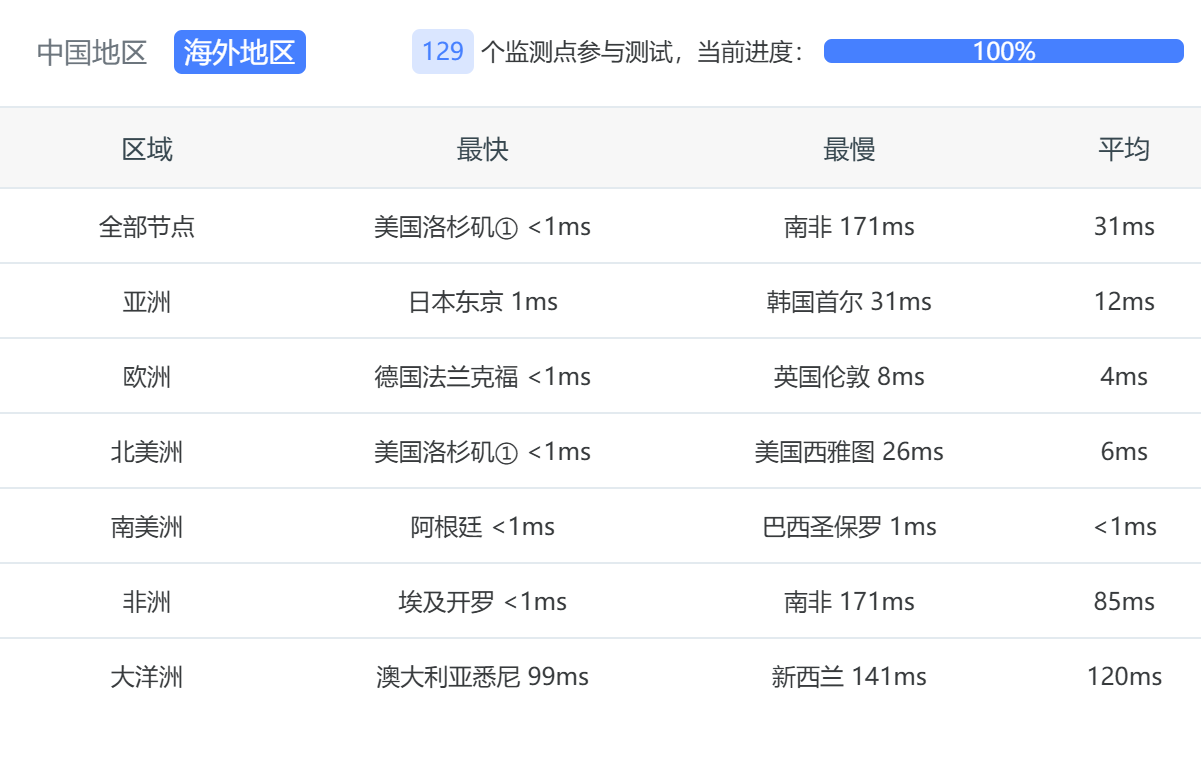The image size is (1201, 778).
Task: Select the 海外地区 tab
Action: (239, 52)
